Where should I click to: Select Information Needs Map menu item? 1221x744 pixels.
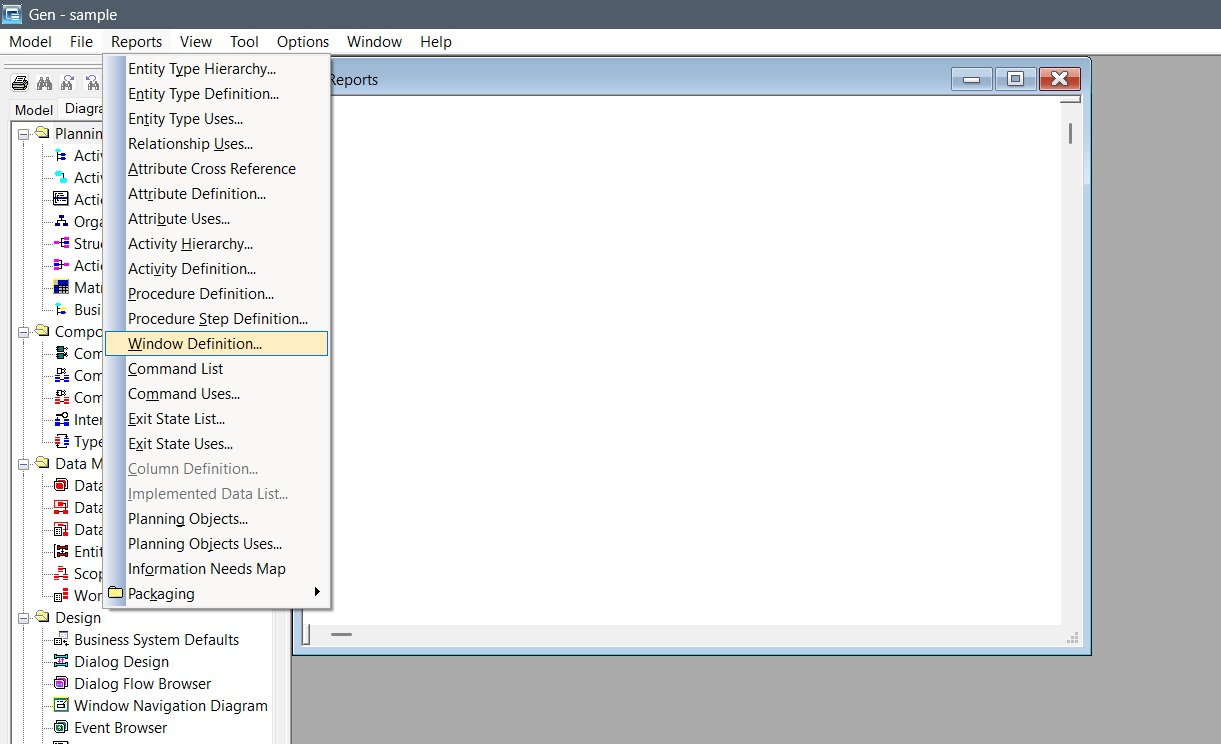[x=207, y=569]
